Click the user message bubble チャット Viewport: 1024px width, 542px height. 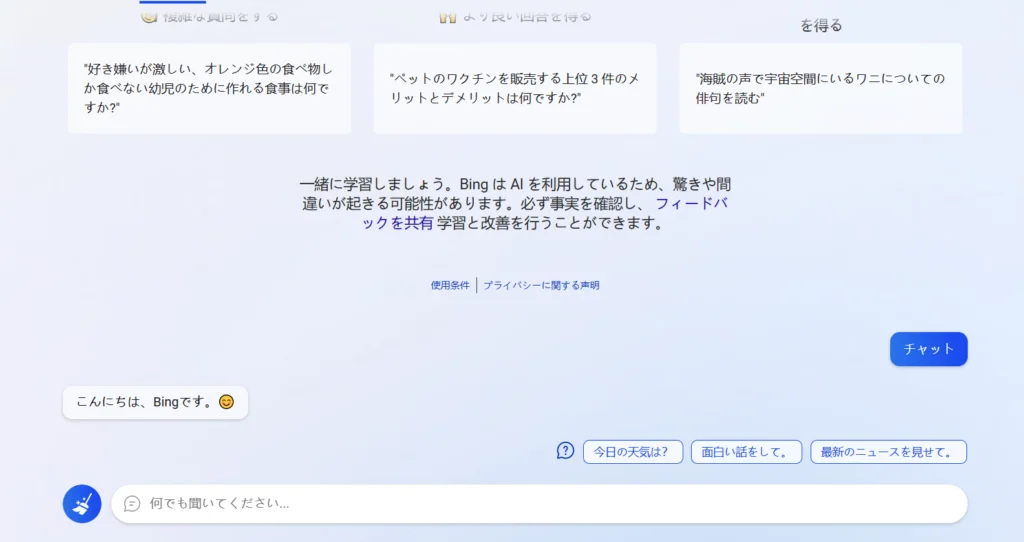tap(929, 349)
